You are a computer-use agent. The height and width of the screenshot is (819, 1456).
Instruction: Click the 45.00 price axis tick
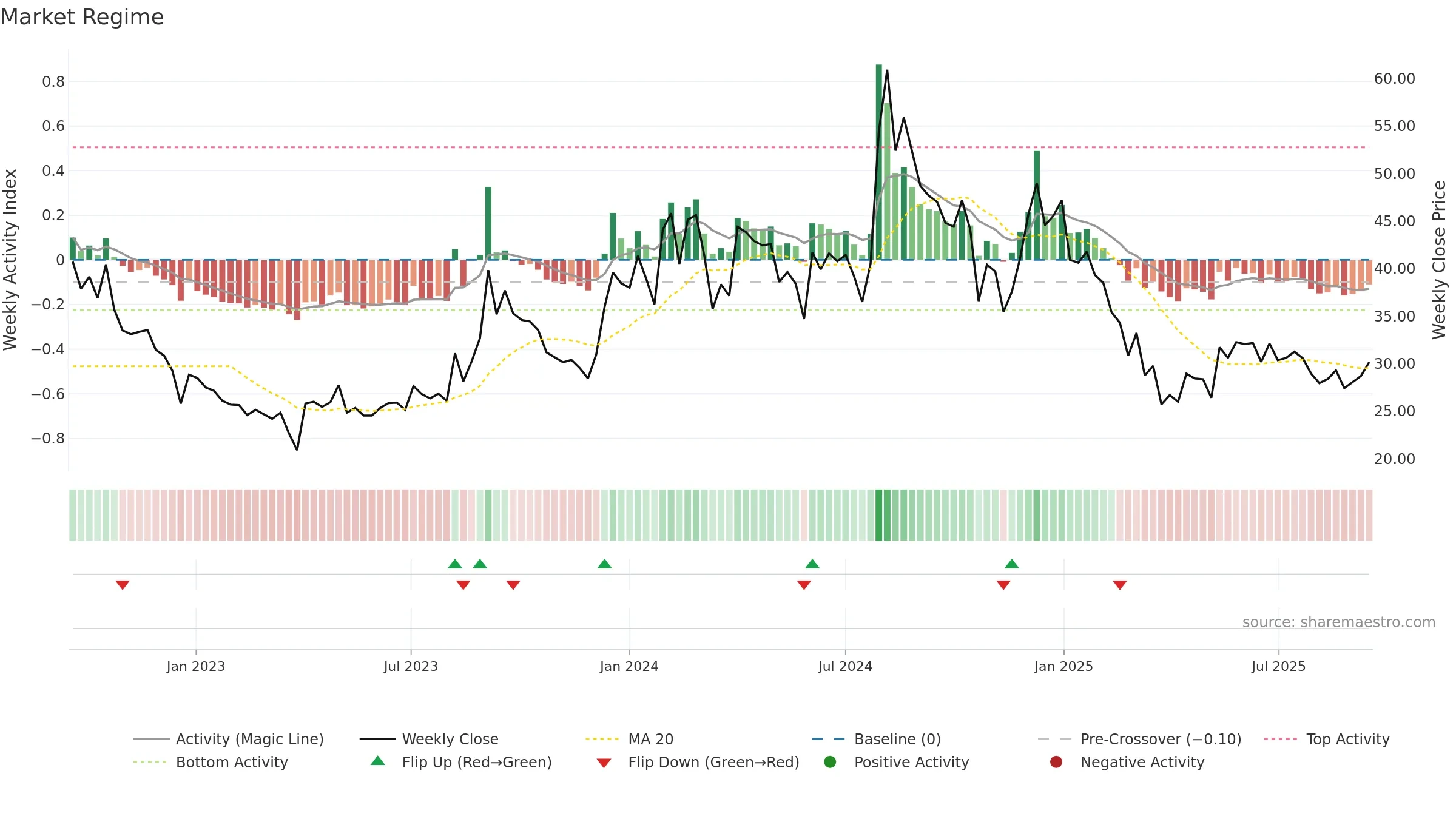pos(1394,221)
